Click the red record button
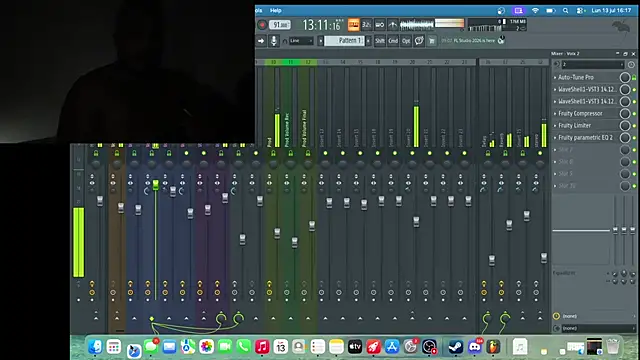The width and height of the screenshot is (640, 360). (x=262, y=25)
